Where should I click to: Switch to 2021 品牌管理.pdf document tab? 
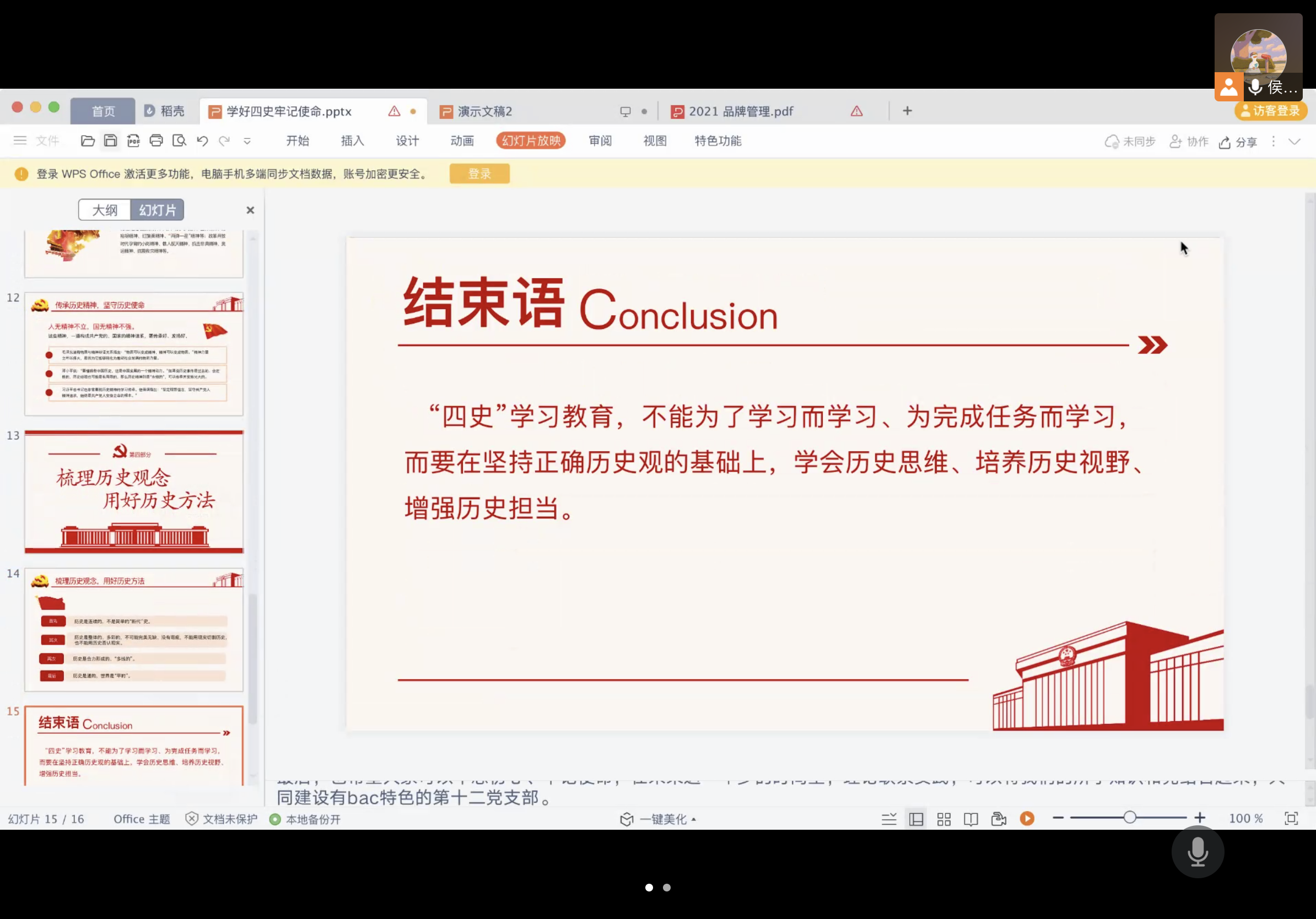point(741,111)
